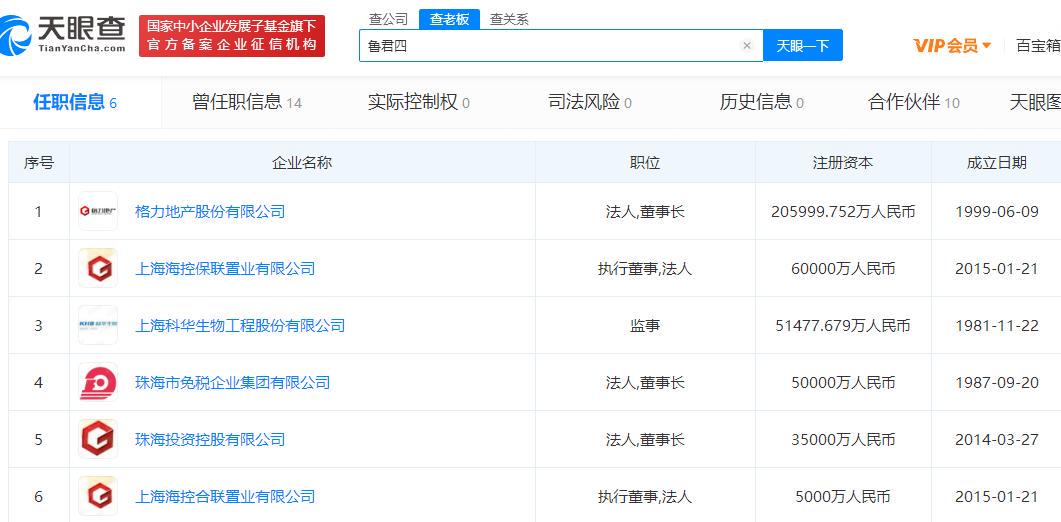The width and height of the screenshot is (1061, 522).
Task: Open 上海海控保联置业有限公司 company link
Action: (x=225, y=268)
